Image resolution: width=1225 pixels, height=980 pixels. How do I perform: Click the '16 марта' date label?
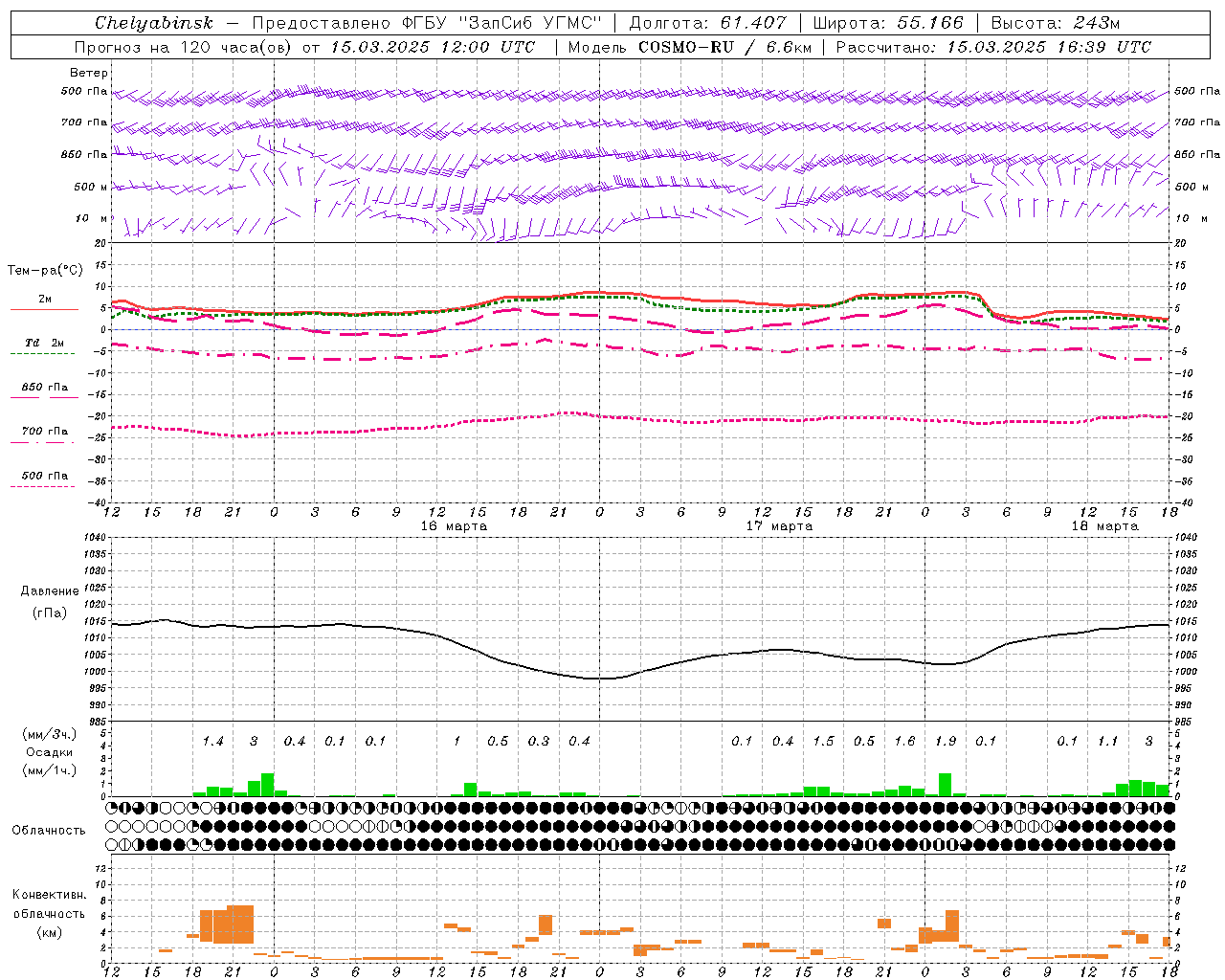click(454, 526)
